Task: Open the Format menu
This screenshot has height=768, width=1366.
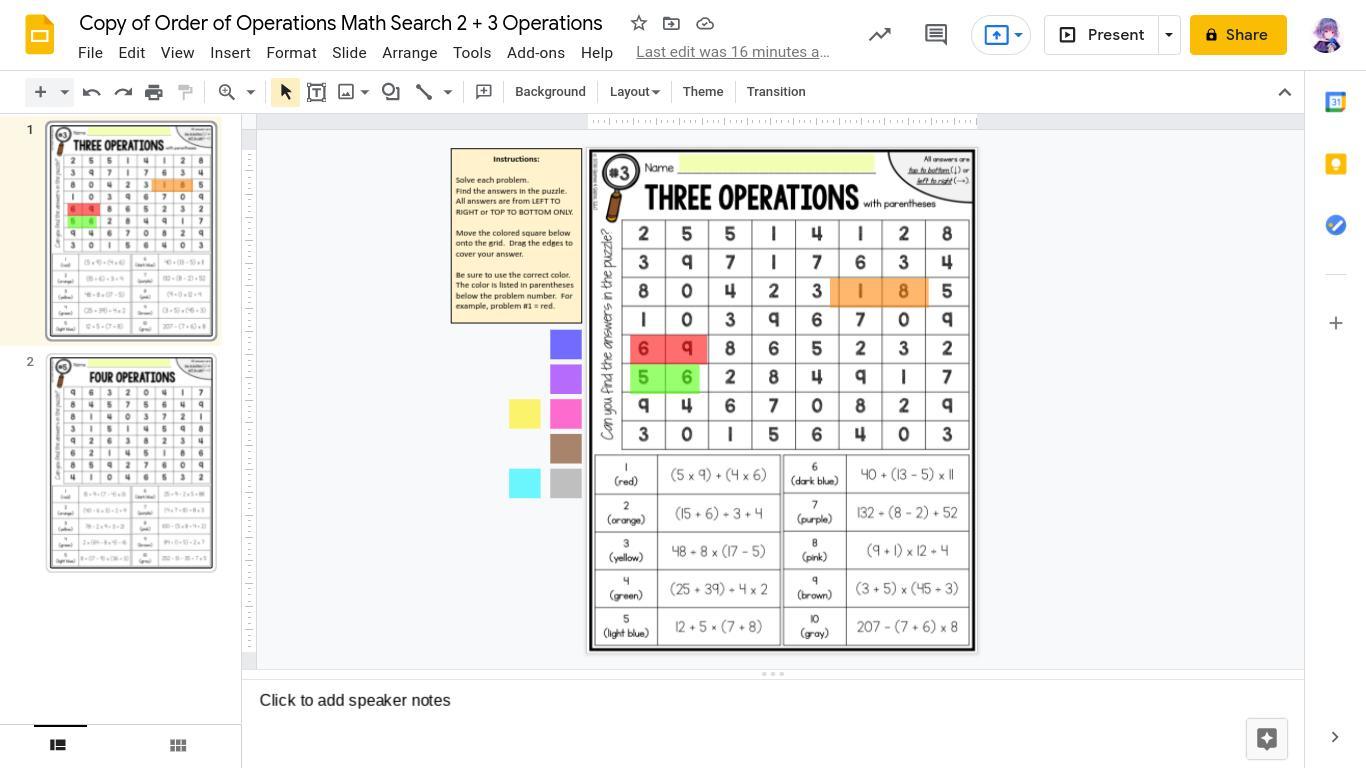Action: [x=291, y=53]
